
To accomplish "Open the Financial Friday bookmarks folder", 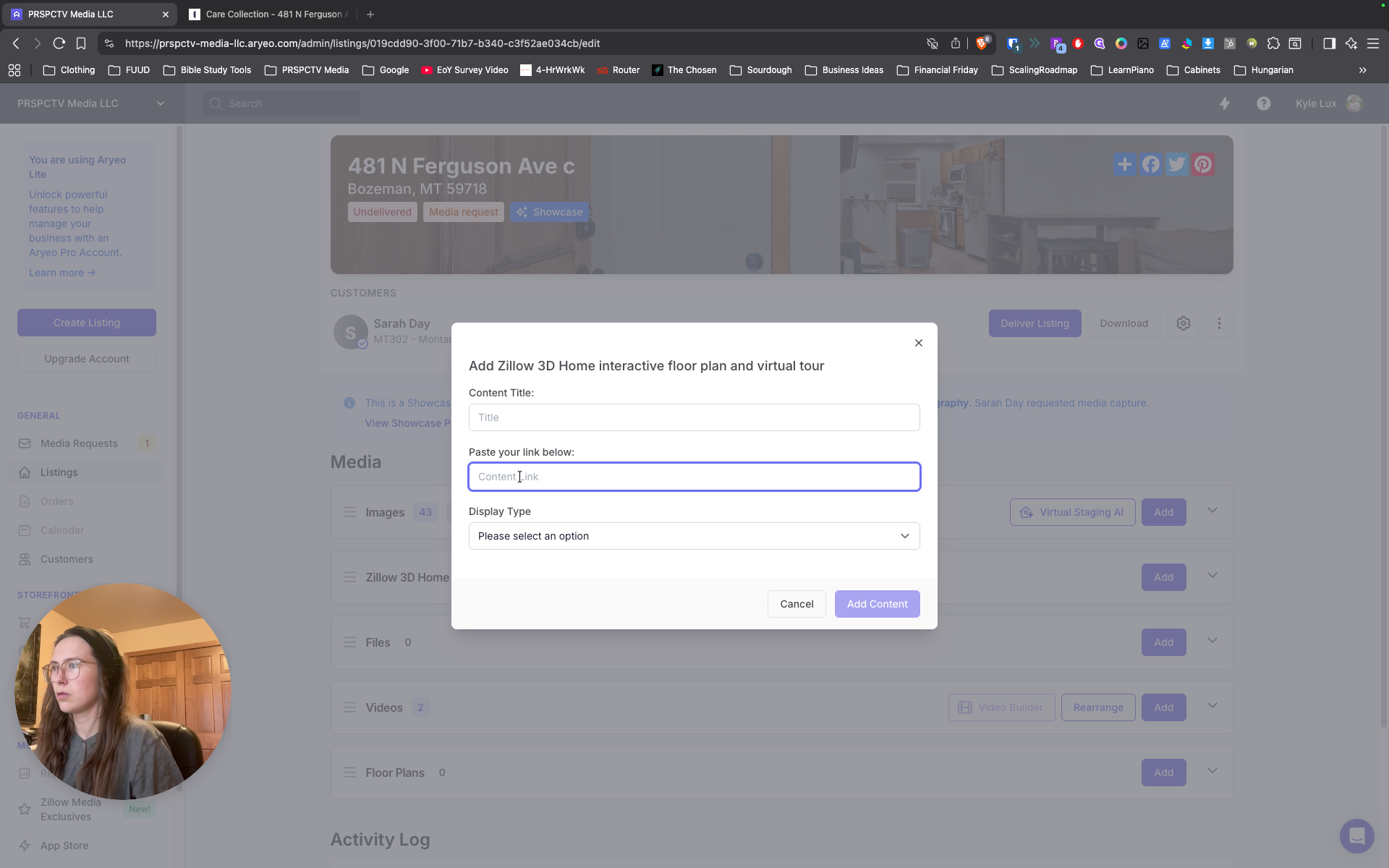I will coord(938,70).
